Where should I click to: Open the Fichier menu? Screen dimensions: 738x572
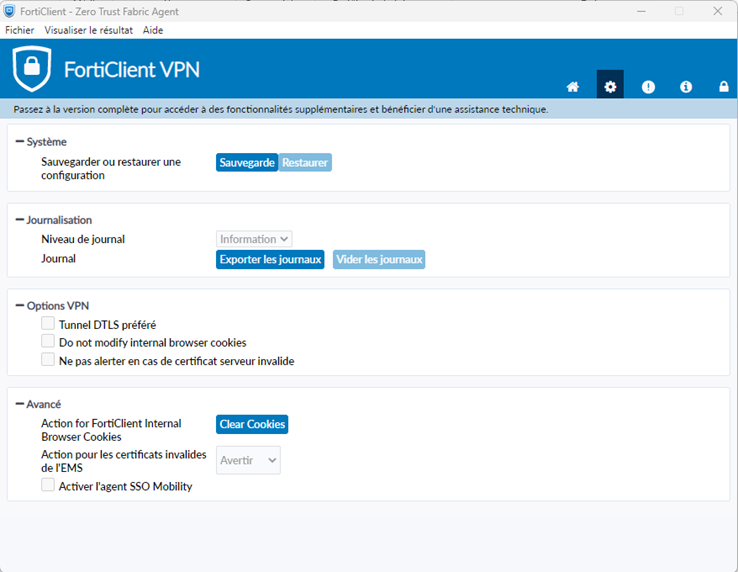click(19, 30)
